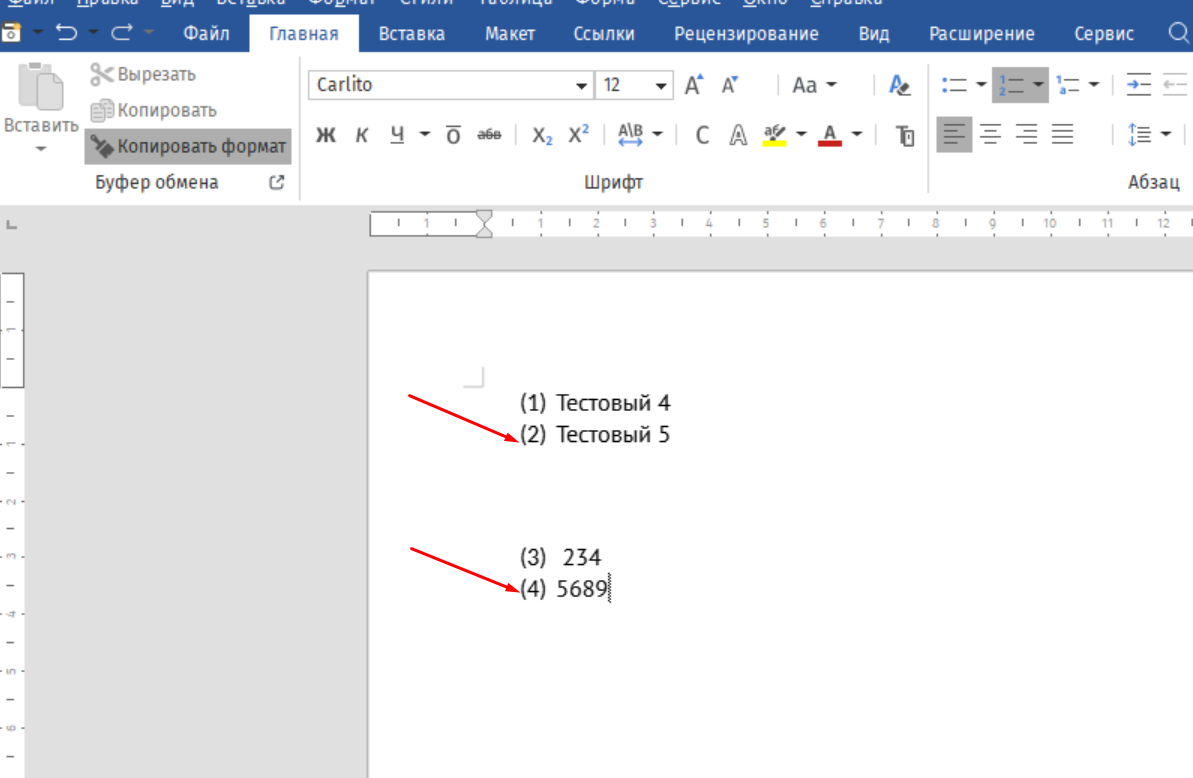Image resolution: width=1193 pixels, height=778 pixels.
Task: Click the font name field showing Carlito
Action: tap(441, 85)
